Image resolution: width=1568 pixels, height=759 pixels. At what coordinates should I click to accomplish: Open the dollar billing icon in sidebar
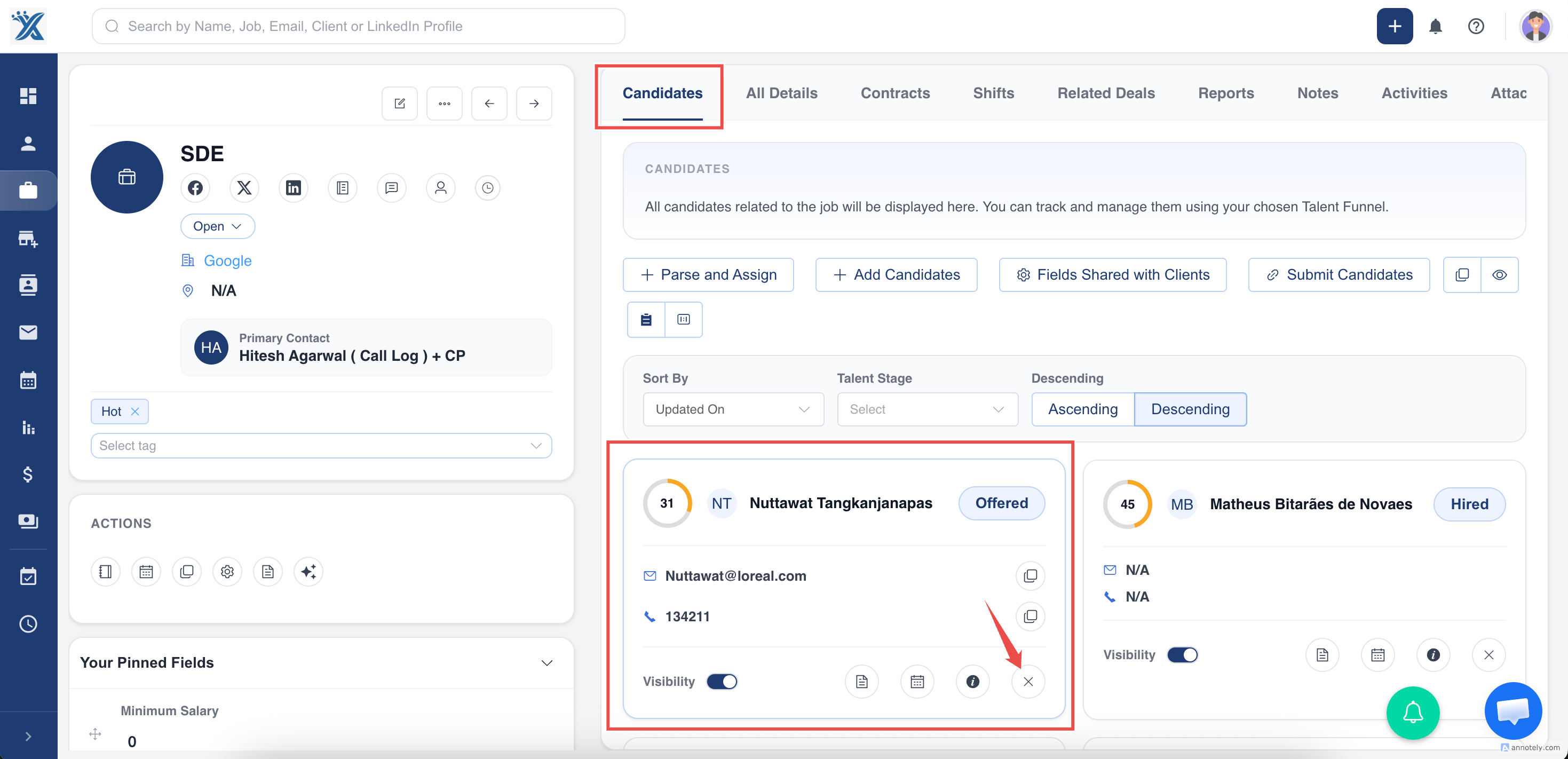28,474
